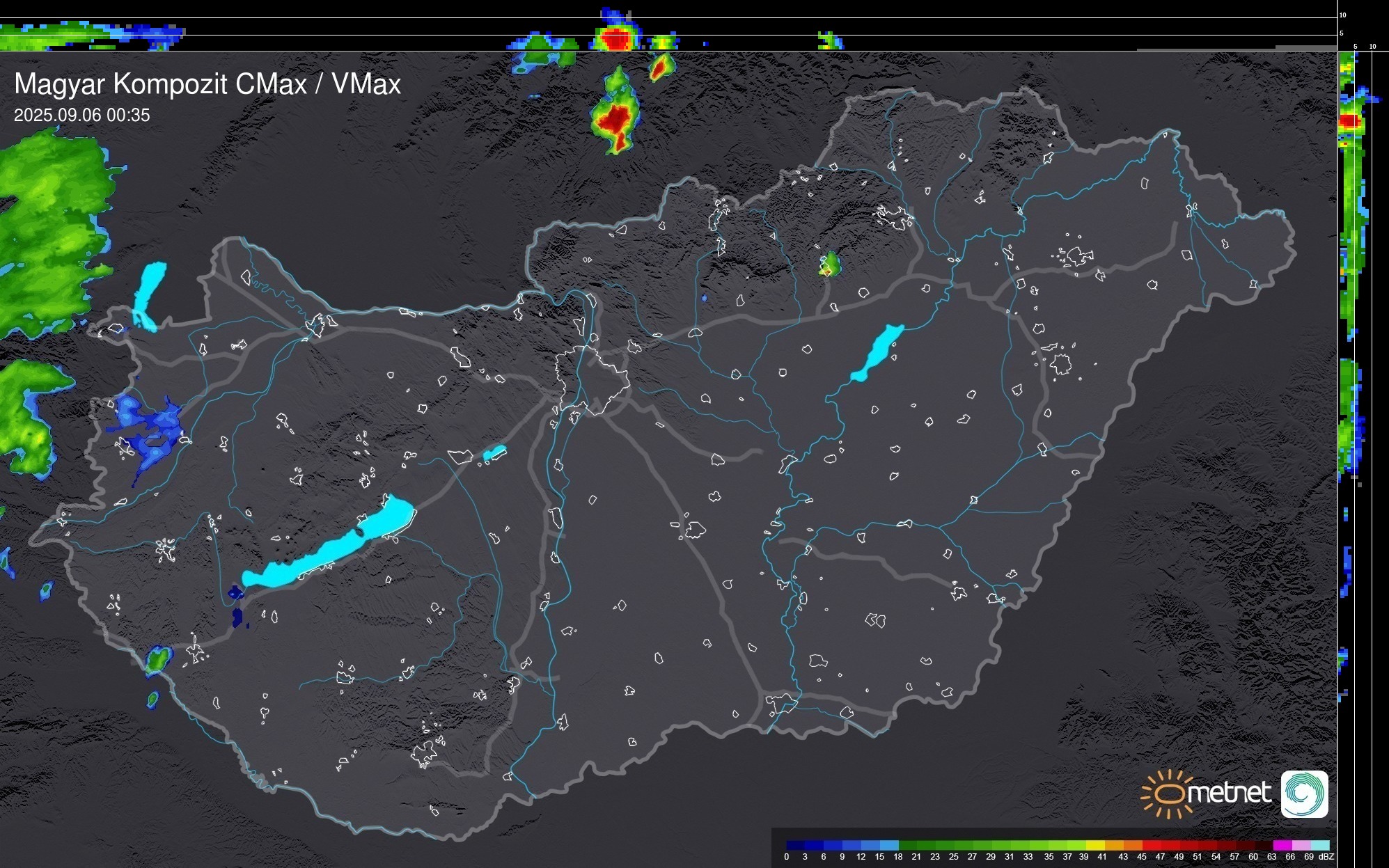Image resolution: width=1389 pixels, height=868 pixels.
Task: Click the yellow 39 dBZ legend swatch
Action: (1094, 845)
